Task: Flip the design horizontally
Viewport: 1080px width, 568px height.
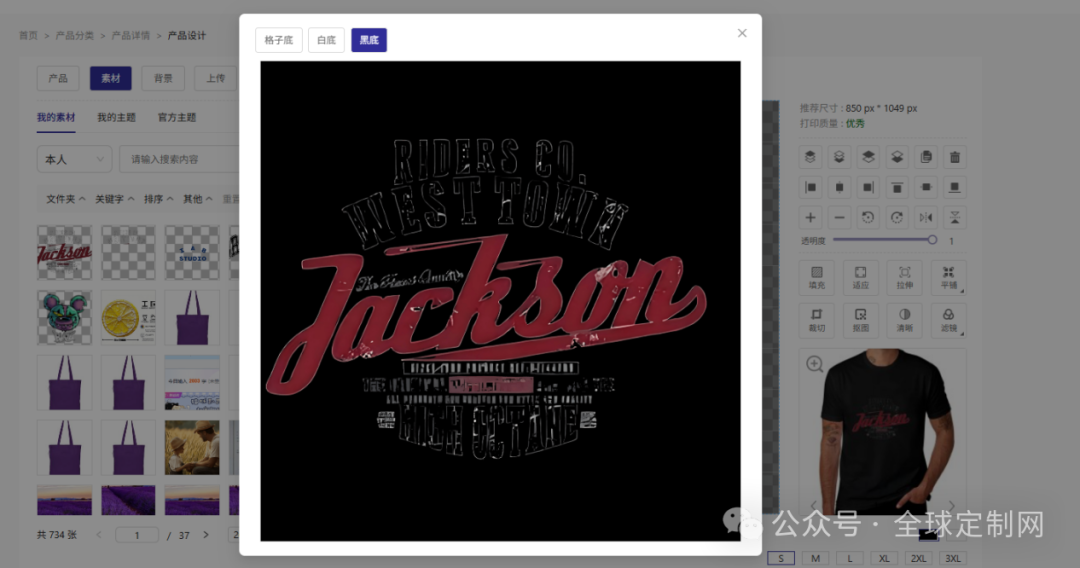Action: tap(926, 217)
